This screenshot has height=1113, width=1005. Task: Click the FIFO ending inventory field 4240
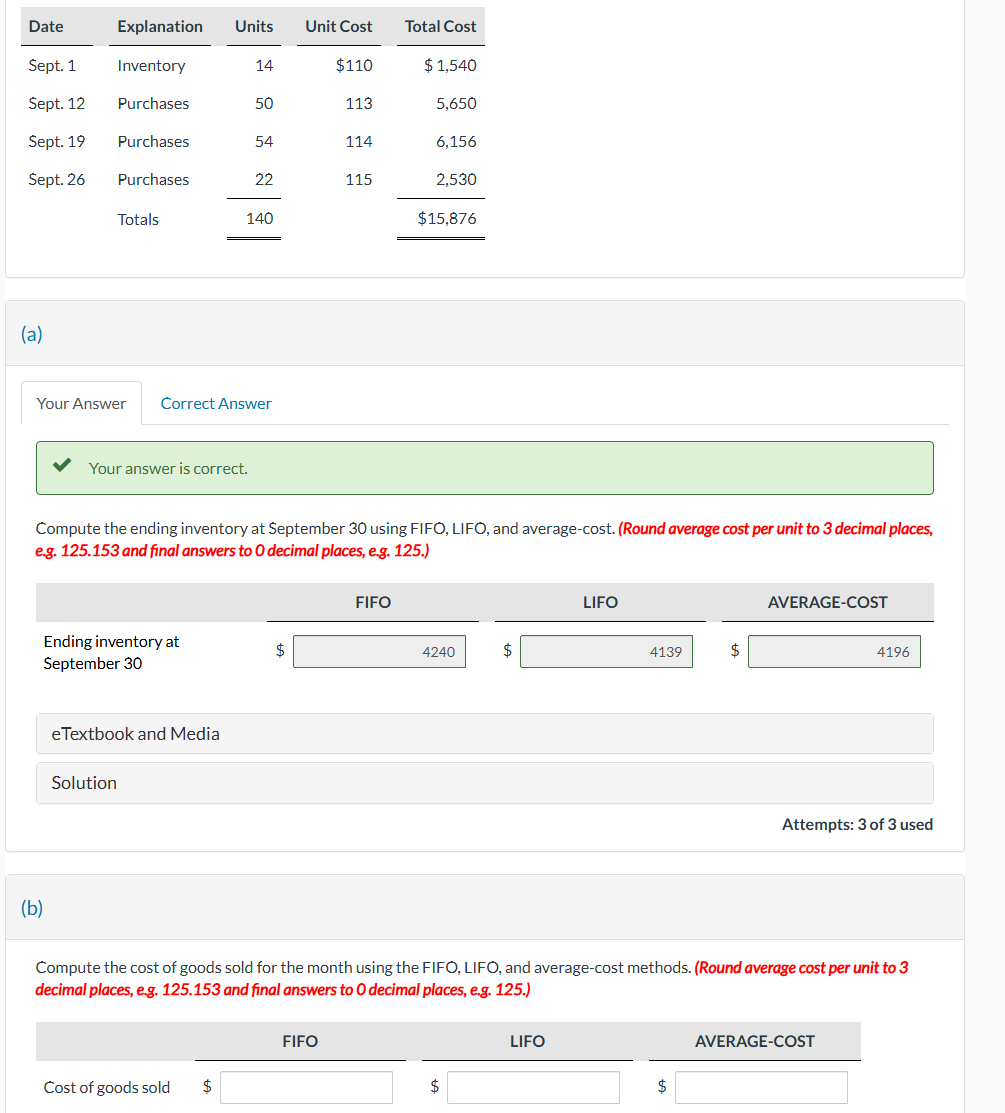(x=379, y=652)
